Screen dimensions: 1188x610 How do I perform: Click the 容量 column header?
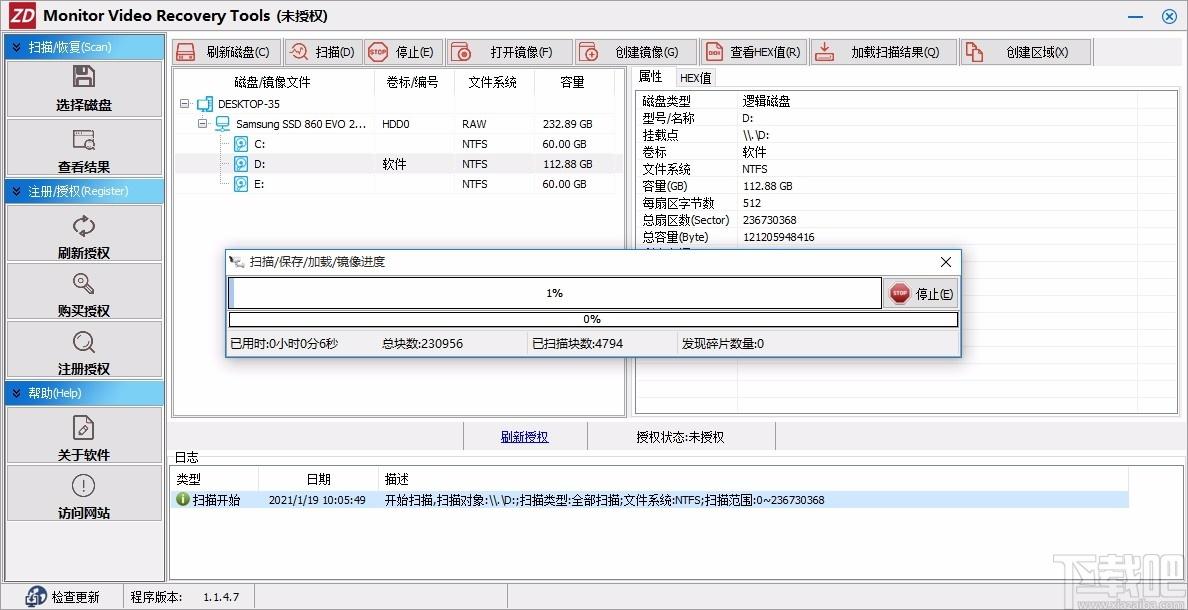(573, 82)
